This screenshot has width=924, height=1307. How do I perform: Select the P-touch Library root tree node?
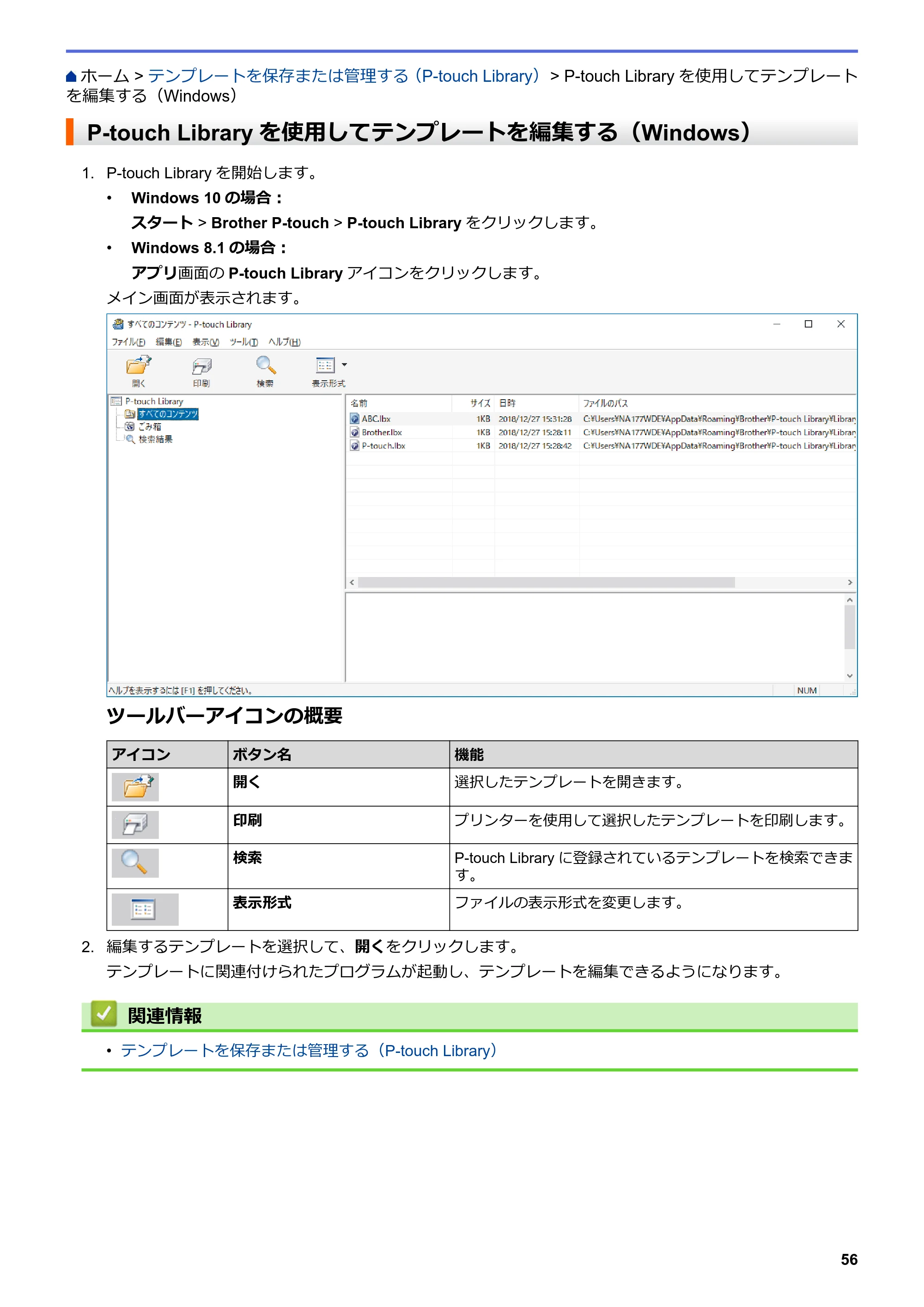pyautogui.click(x=154, y=401)
